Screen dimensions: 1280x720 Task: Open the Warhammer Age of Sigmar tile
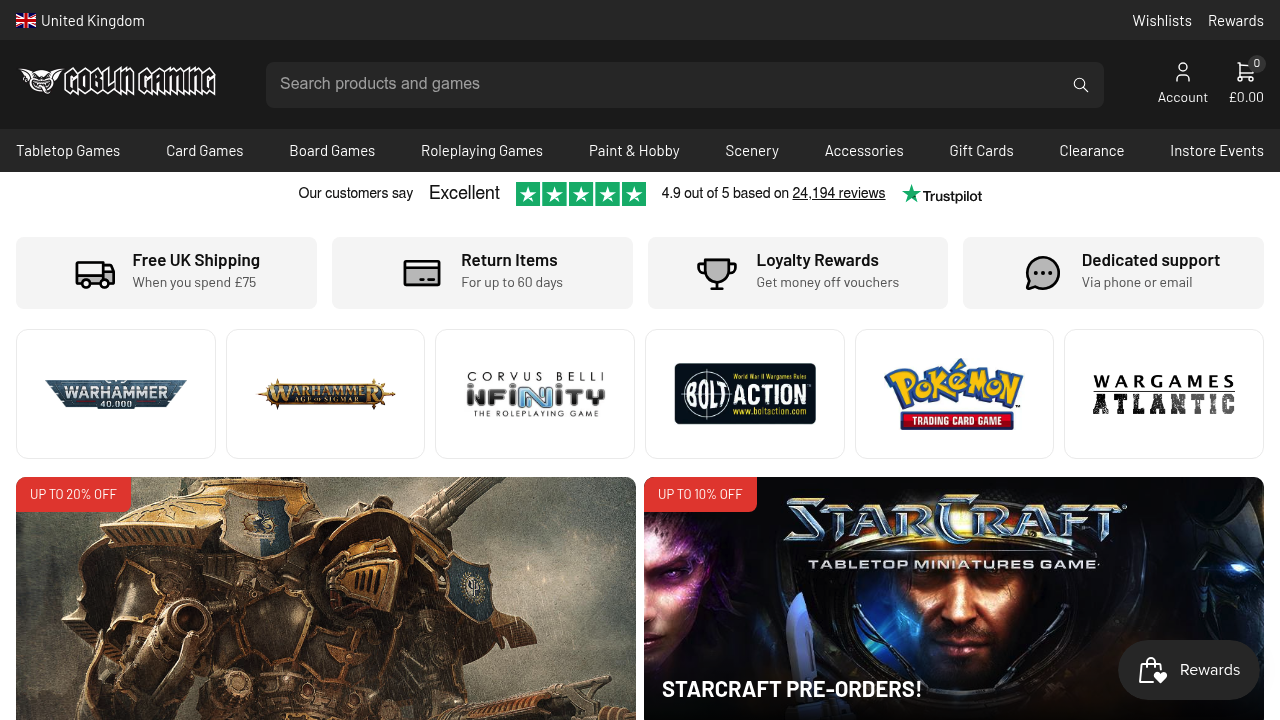[x=326, y=394]
